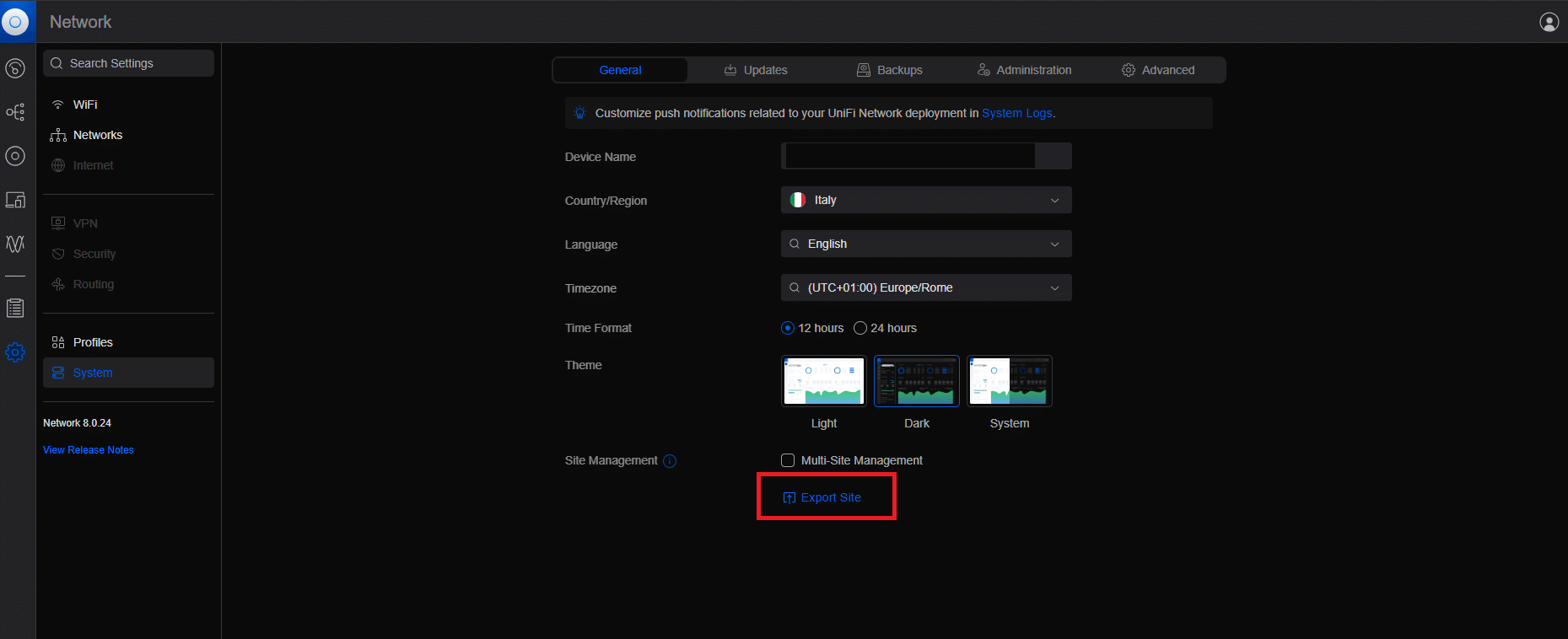
Task: Open the account profile icon
Action: point(1549,22)
